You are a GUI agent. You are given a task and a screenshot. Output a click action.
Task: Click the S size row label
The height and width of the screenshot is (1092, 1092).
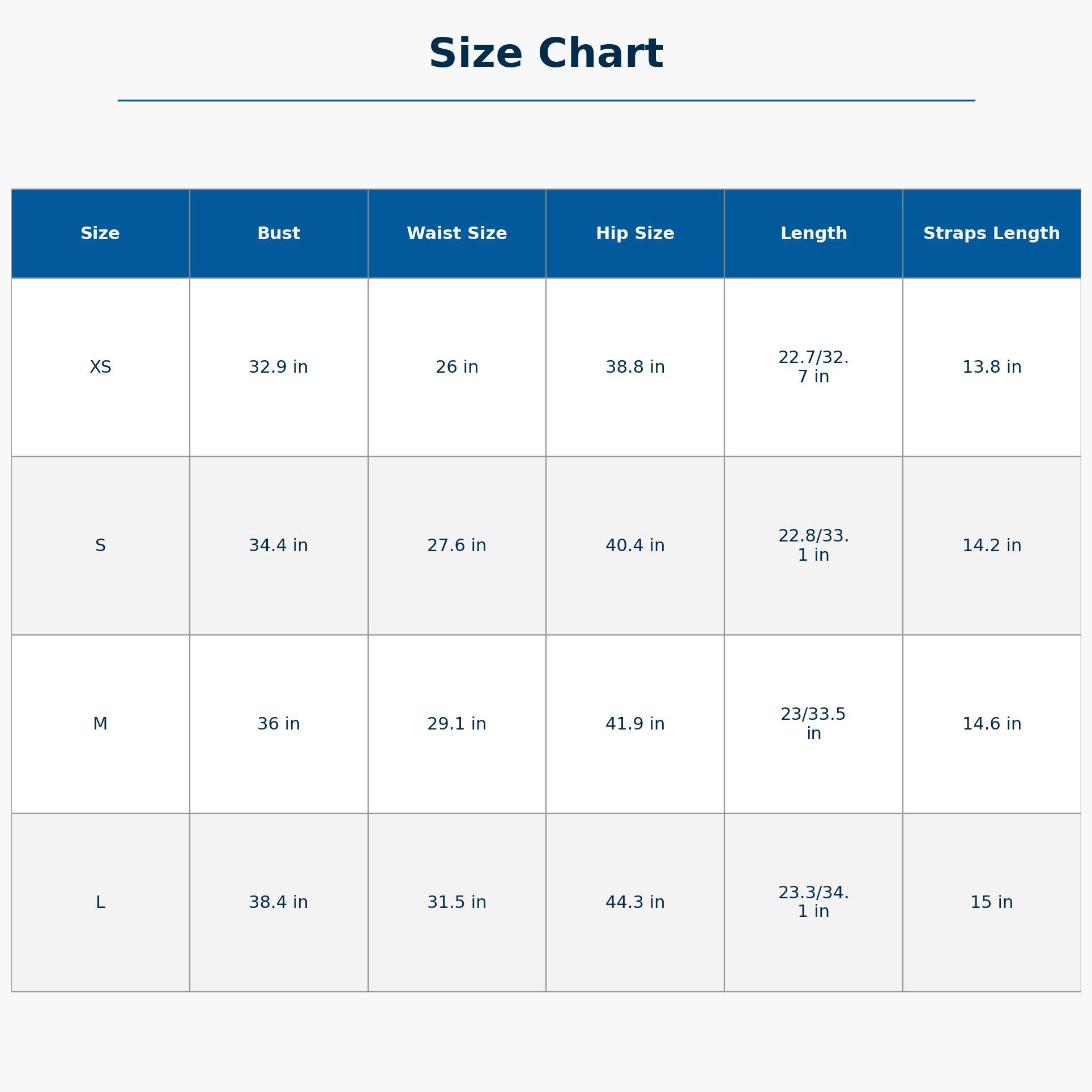pyautogui.click(x=100, y=545)
